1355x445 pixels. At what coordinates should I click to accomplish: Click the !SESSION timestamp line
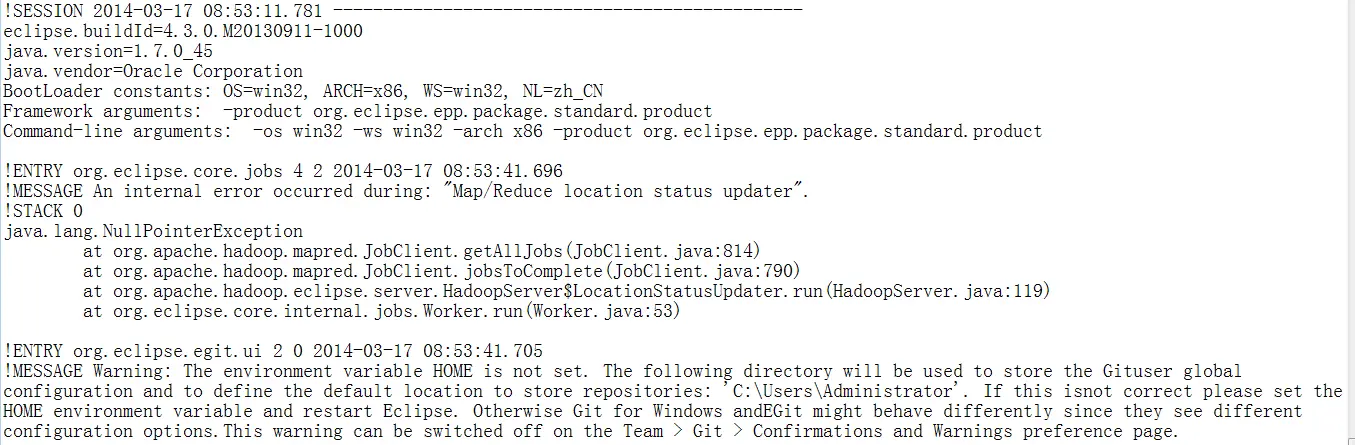(403, 11)
